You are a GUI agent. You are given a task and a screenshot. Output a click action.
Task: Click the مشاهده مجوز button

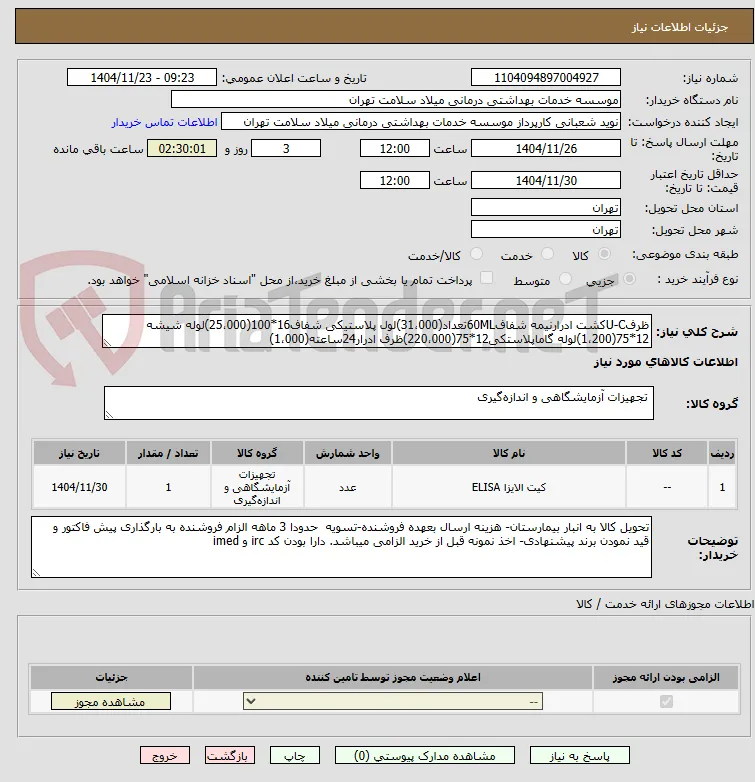[x=111, y=701]
